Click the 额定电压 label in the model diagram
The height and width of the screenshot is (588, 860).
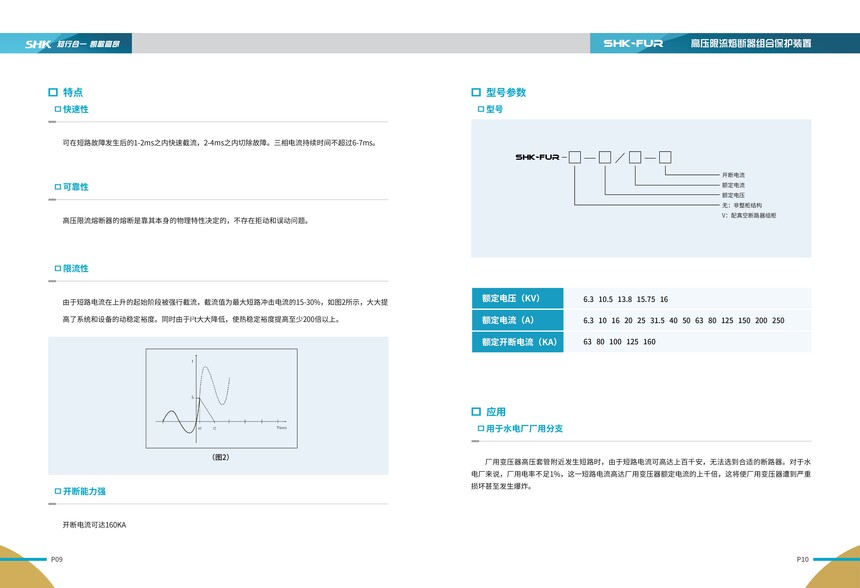(x=733, y=195)
